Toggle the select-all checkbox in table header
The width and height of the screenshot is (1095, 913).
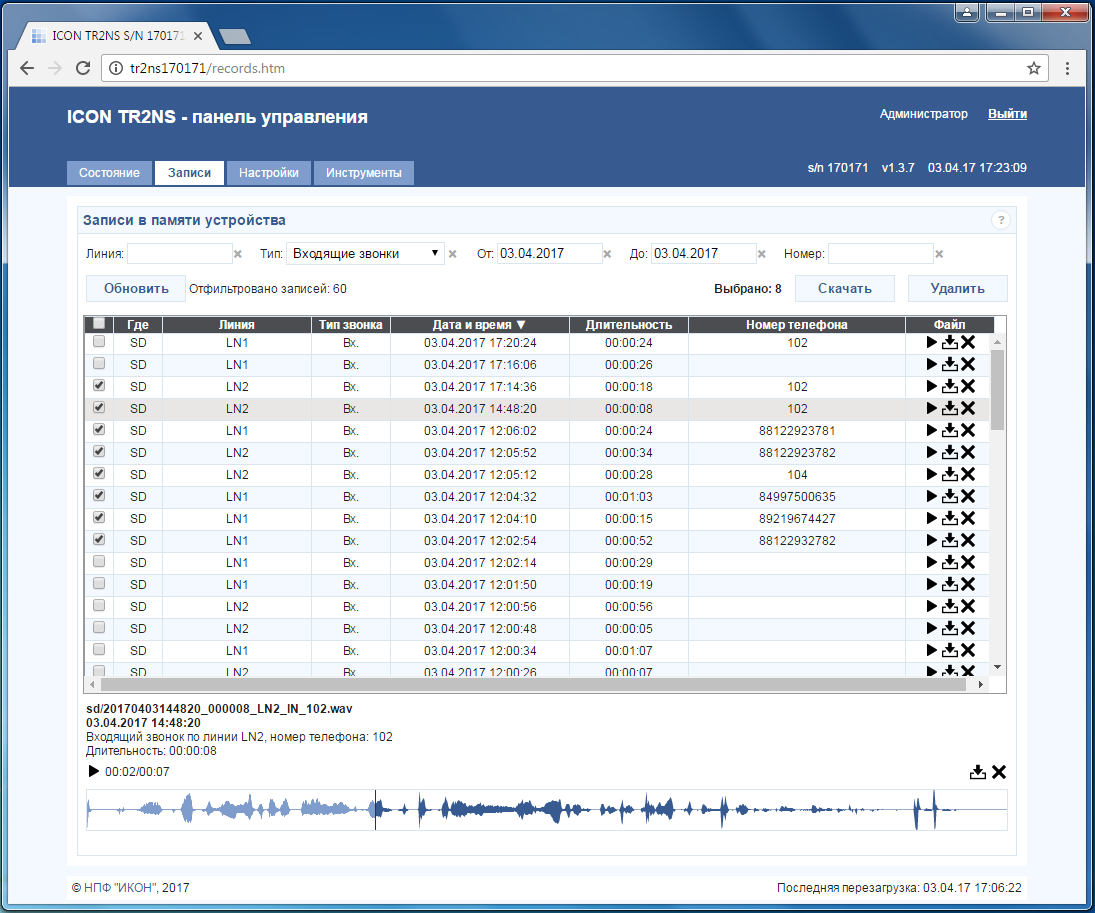[x=99, y=324]
